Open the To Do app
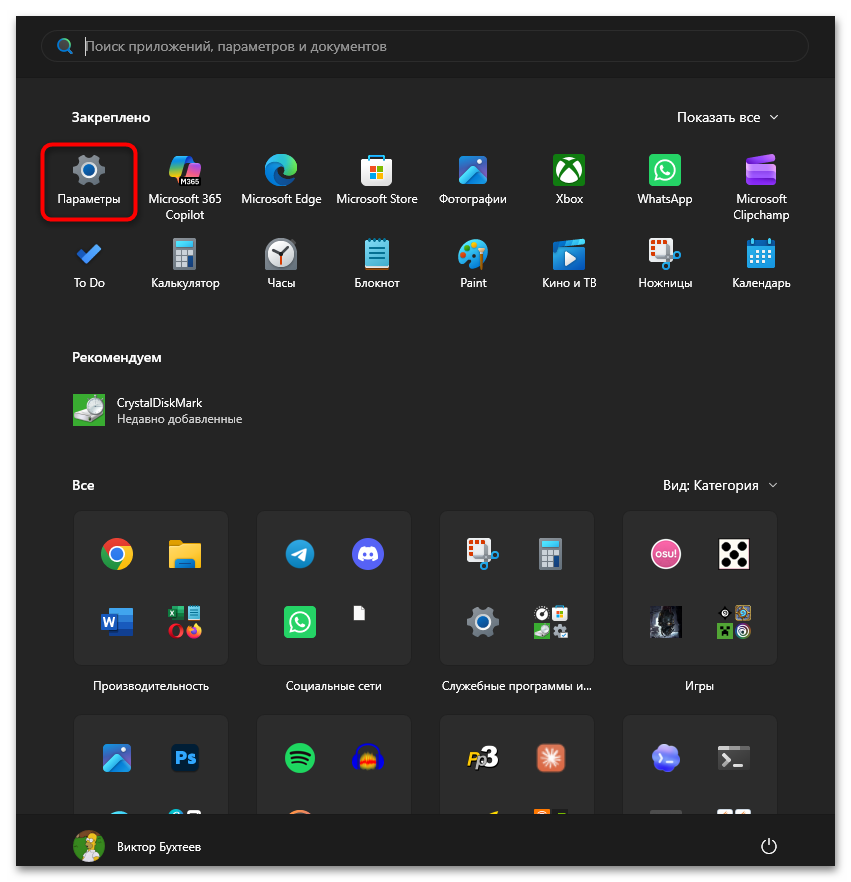 pos(89,264)
